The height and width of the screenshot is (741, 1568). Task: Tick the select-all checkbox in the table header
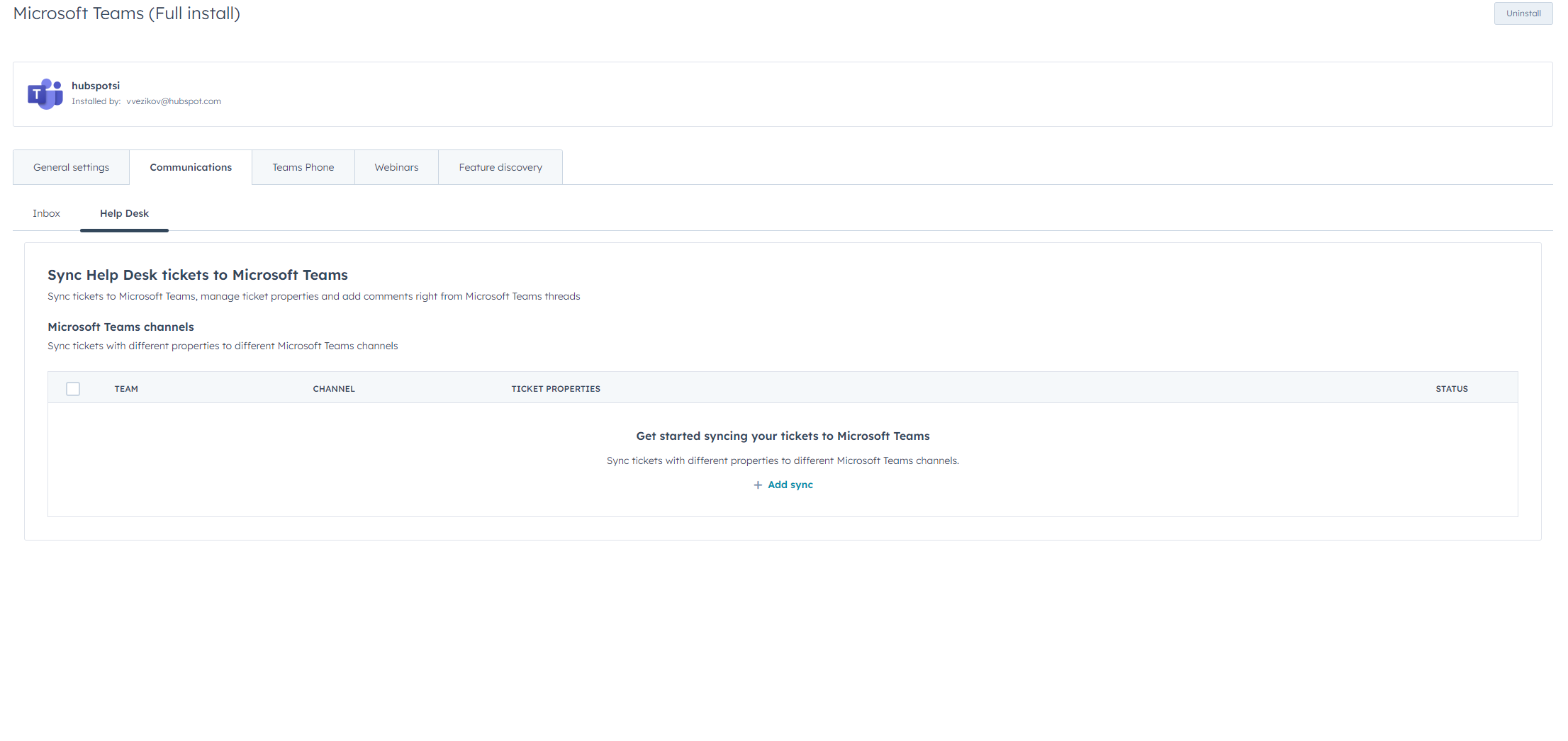point(73,389)
